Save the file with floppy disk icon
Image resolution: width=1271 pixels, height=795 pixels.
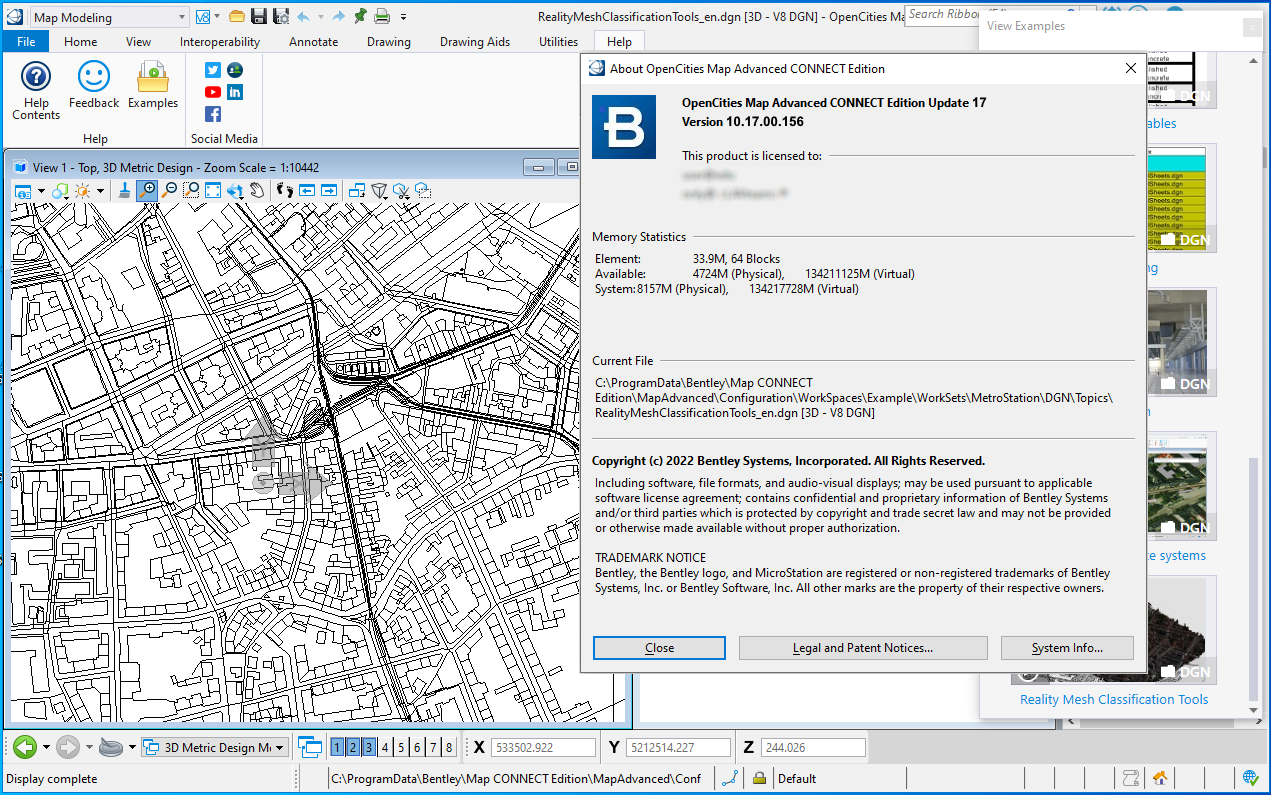(259, 16)
